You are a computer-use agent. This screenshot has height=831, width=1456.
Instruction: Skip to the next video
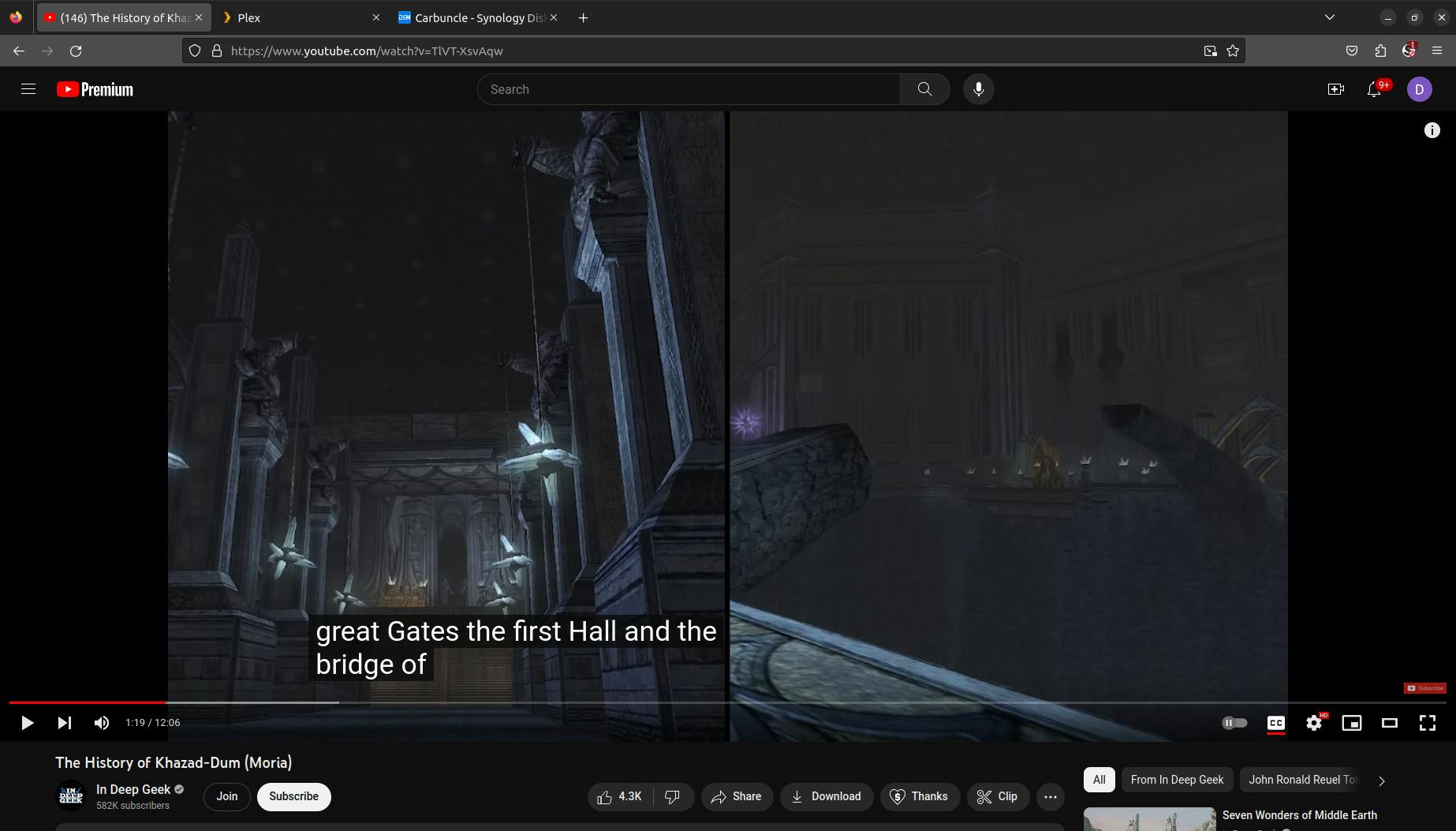[x=65, y=723]
